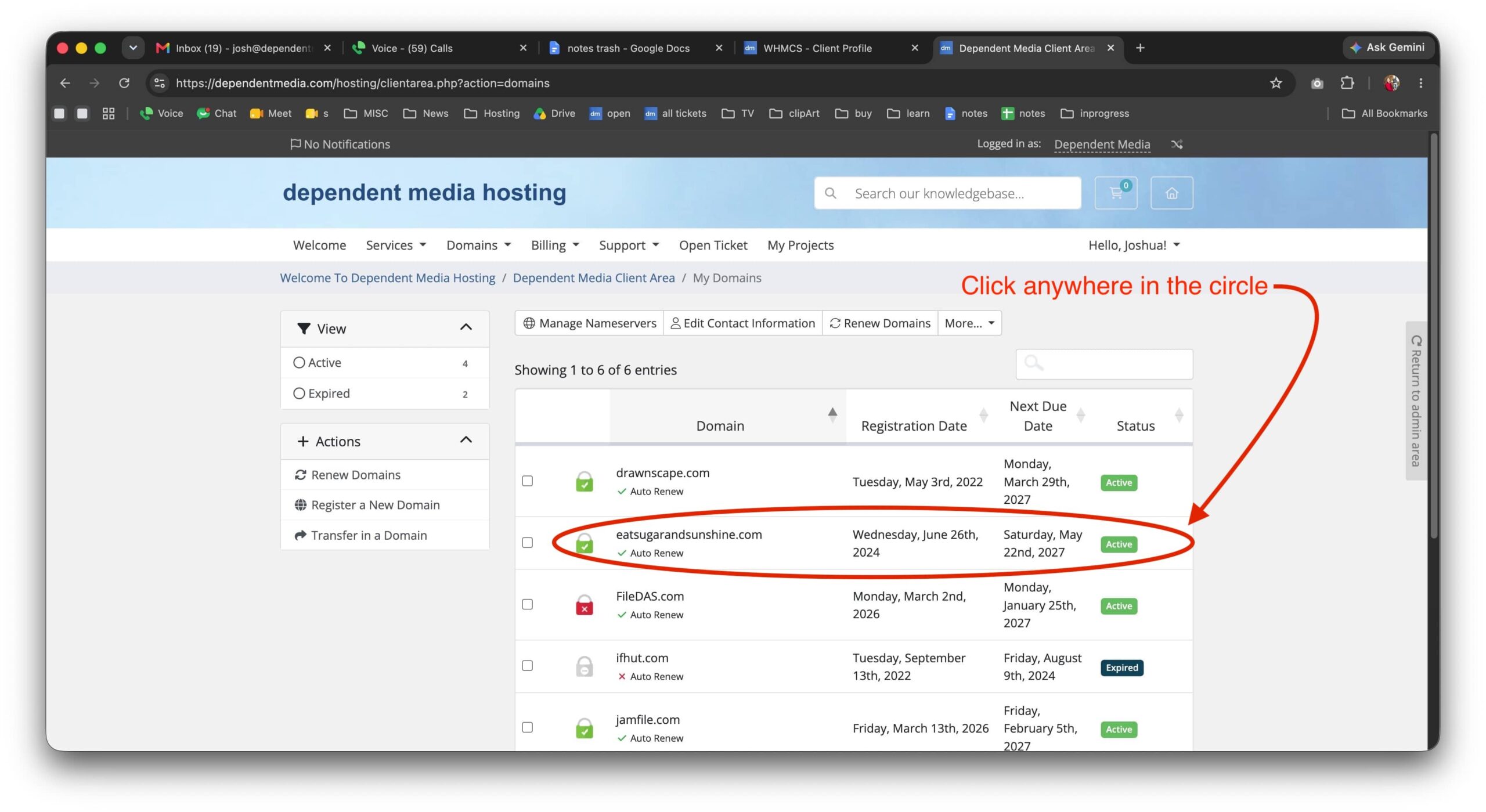Click the knowledgebase search field
This screenshot has width=1486, height=812.
point(947,193)
